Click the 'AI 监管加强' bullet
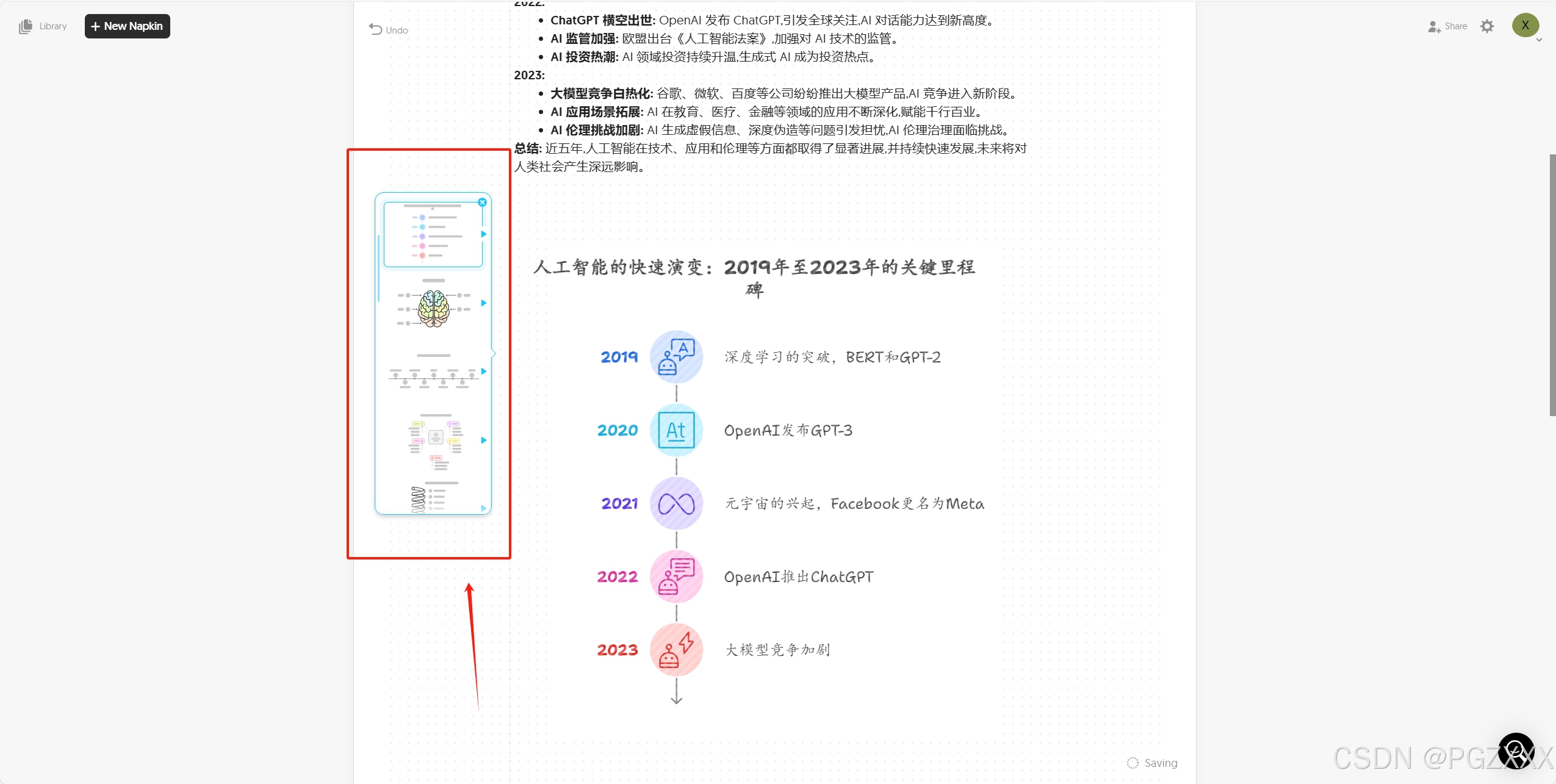Screen dimensions: 1556x784 (x=726, y=38)
